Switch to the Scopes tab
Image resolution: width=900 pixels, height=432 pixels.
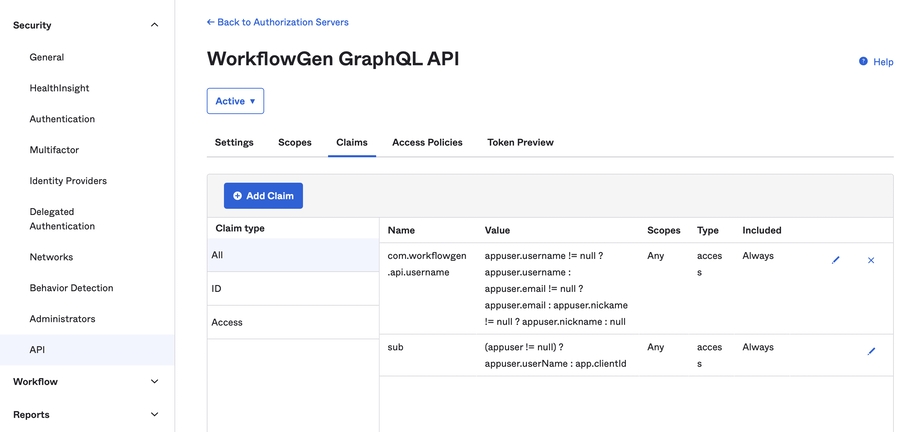[295, 142]
